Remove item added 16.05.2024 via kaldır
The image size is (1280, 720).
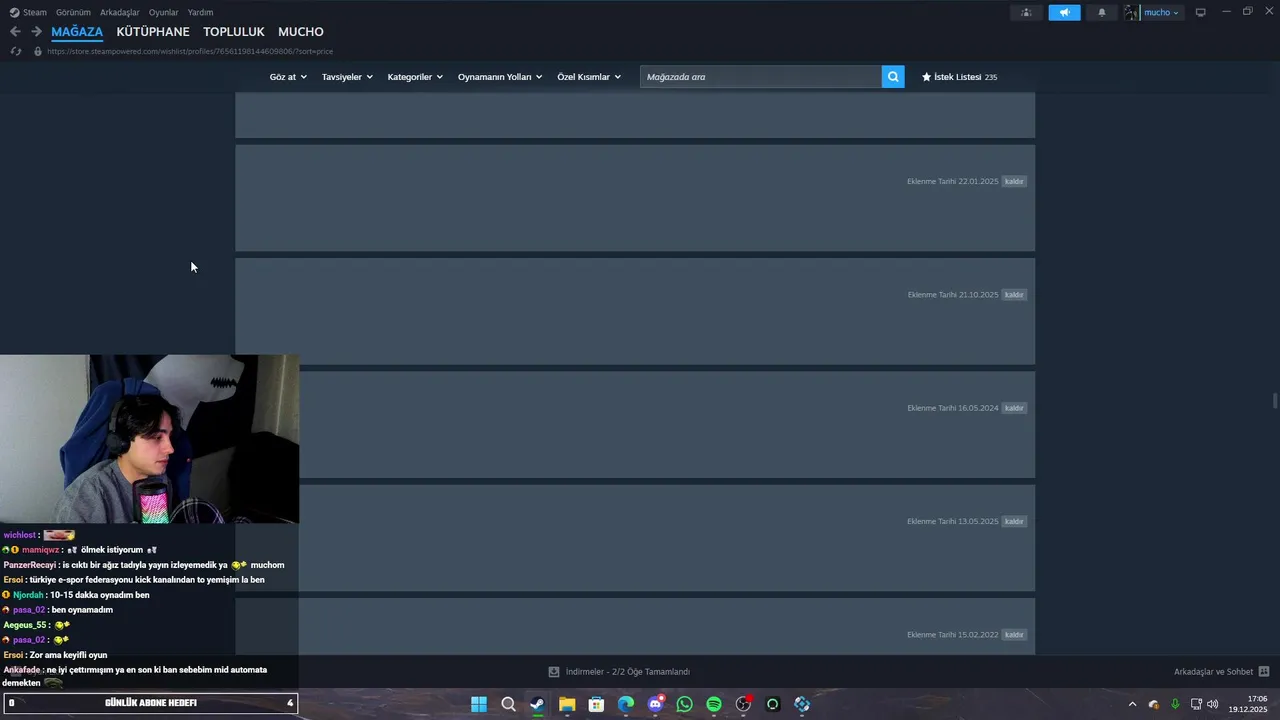(1014, 408)
